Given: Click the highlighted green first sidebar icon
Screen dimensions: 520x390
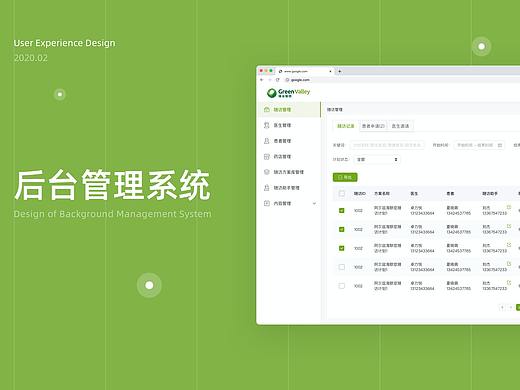Looking at the screenshot, I should 267,109.
